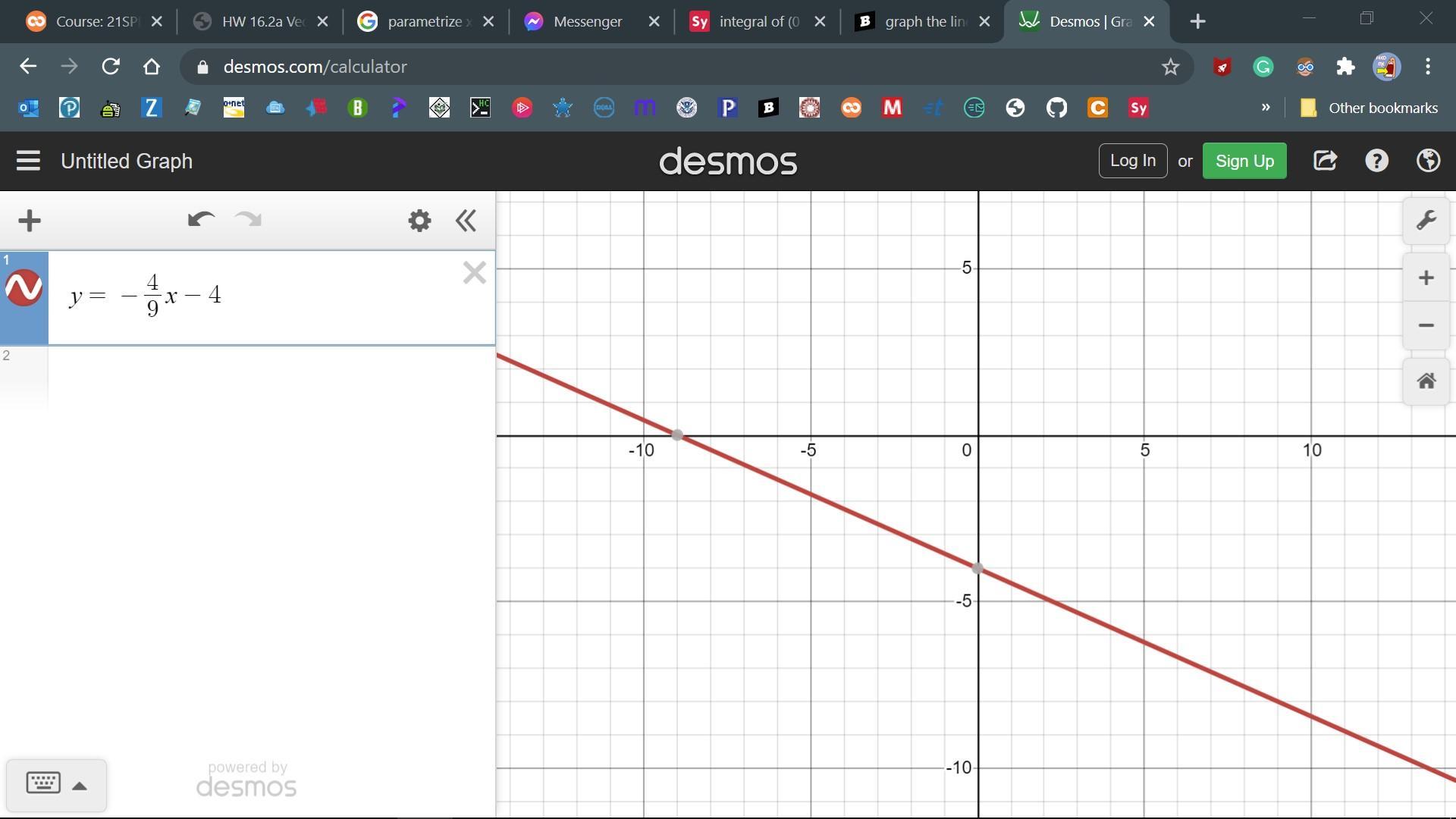The height and width of the screenshot is (819, 1456).
Task: Hide the expression list panel
Action: click(x=466, y=221)
